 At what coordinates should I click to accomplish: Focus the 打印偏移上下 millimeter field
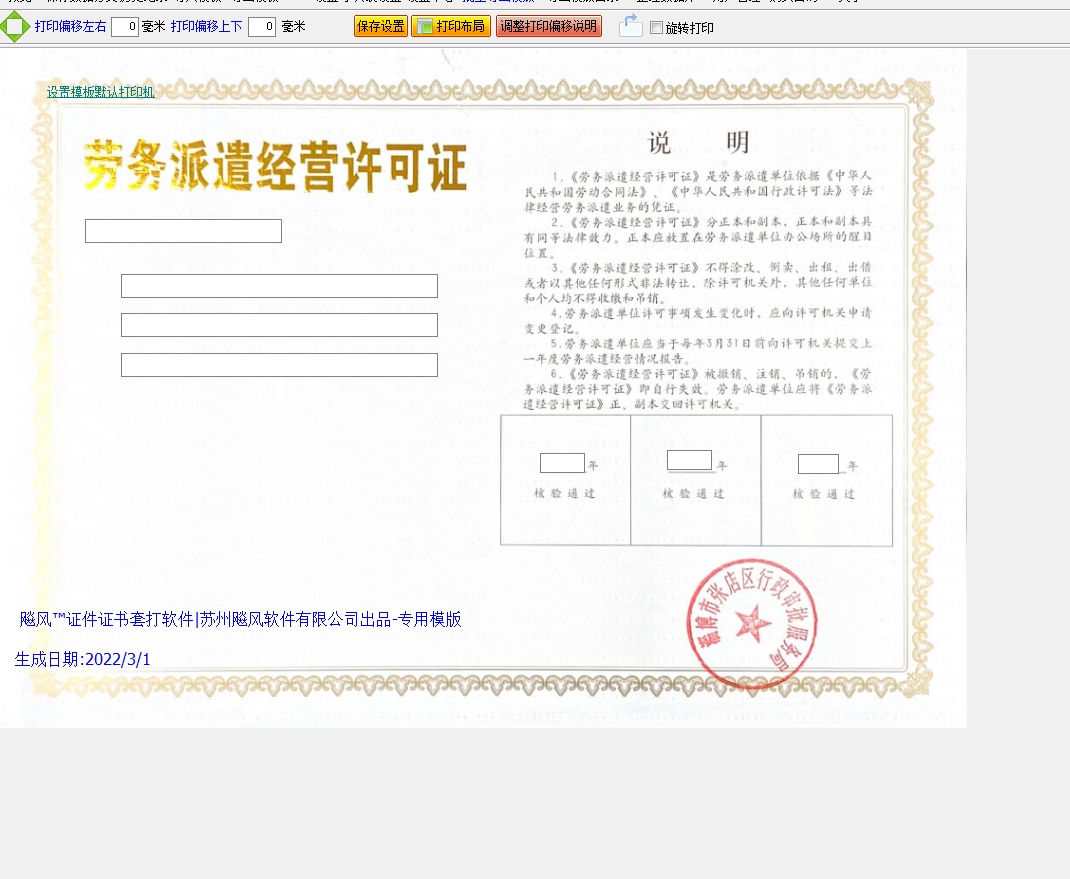[261, 27]
